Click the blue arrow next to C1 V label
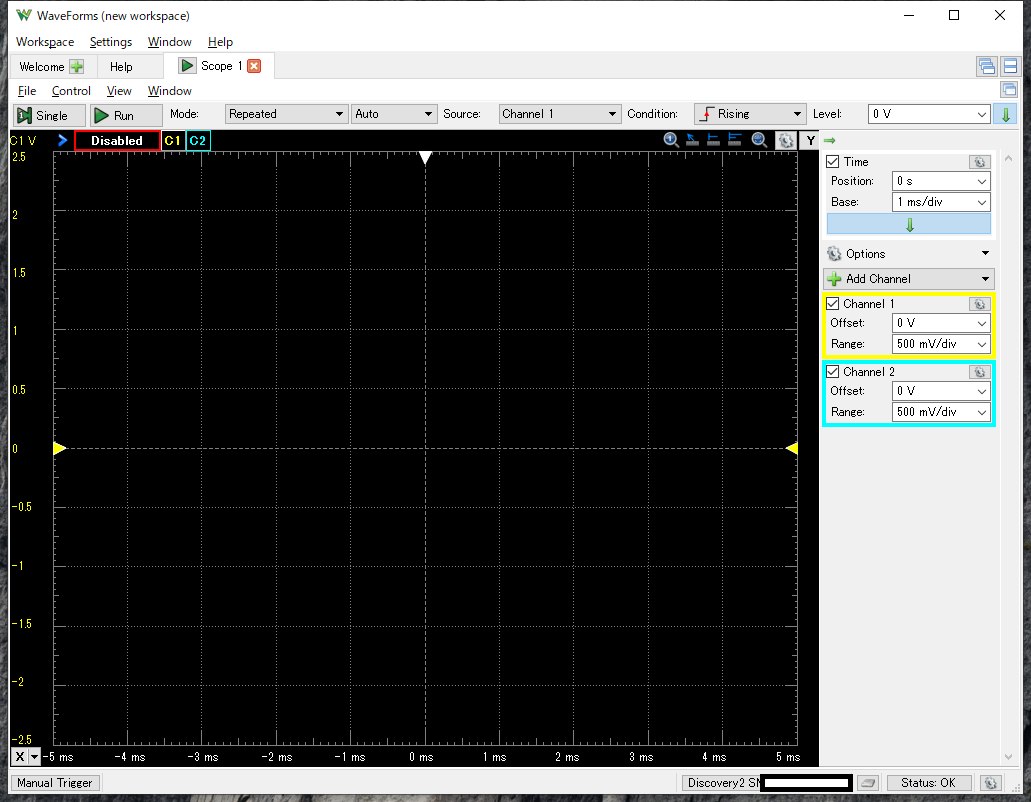1031x802 pixels. click(x=62, y=140)
